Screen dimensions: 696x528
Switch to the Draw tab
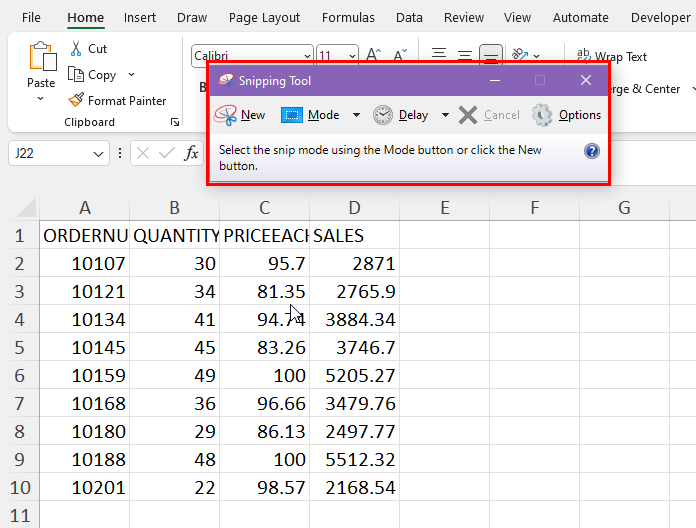click(192, 18)
